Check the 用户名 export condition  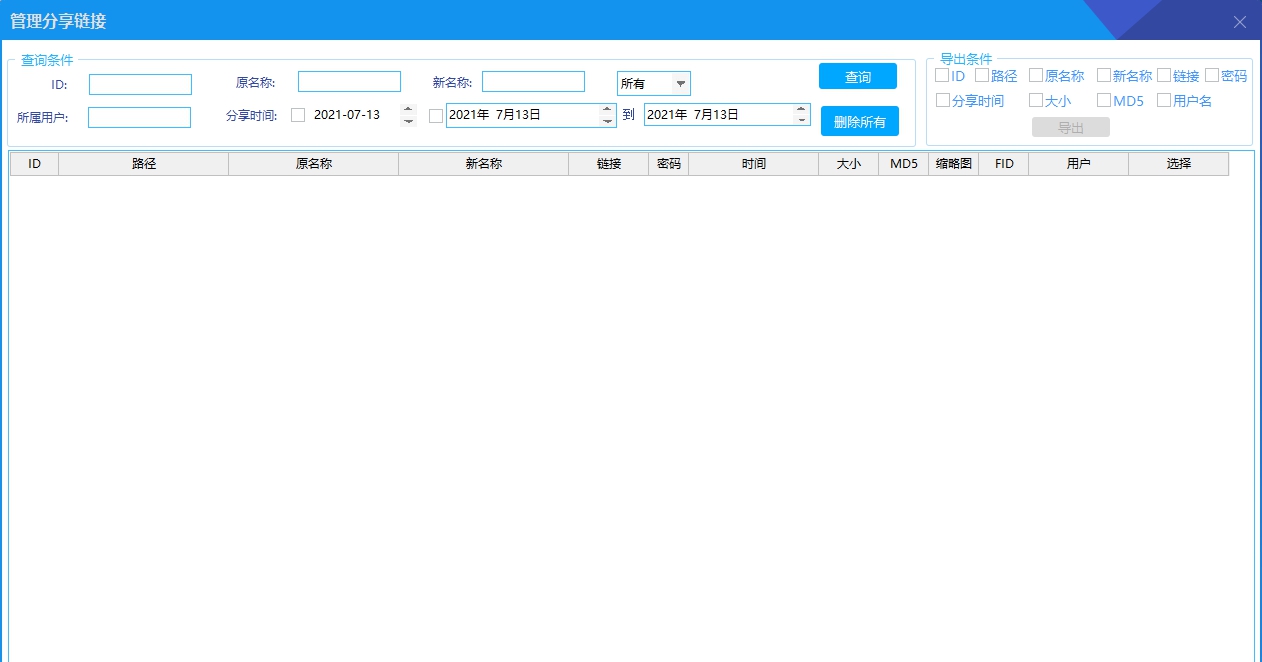tap(1163, 100)
